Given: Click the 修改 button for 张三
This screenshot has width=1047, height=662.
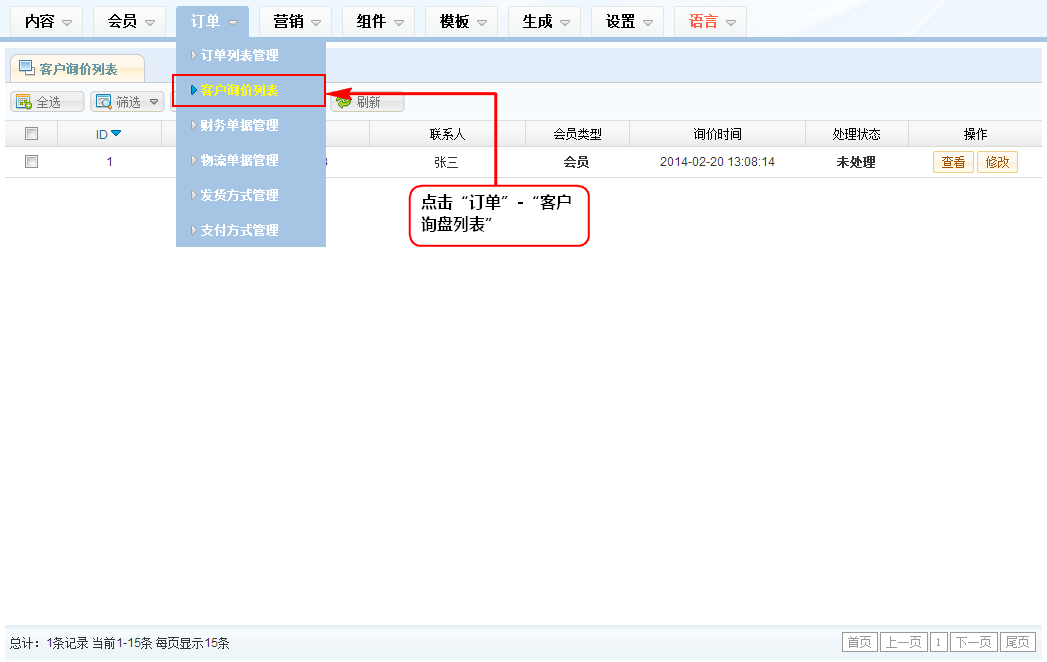Looking at the screenshot, I should coord(997,162).
